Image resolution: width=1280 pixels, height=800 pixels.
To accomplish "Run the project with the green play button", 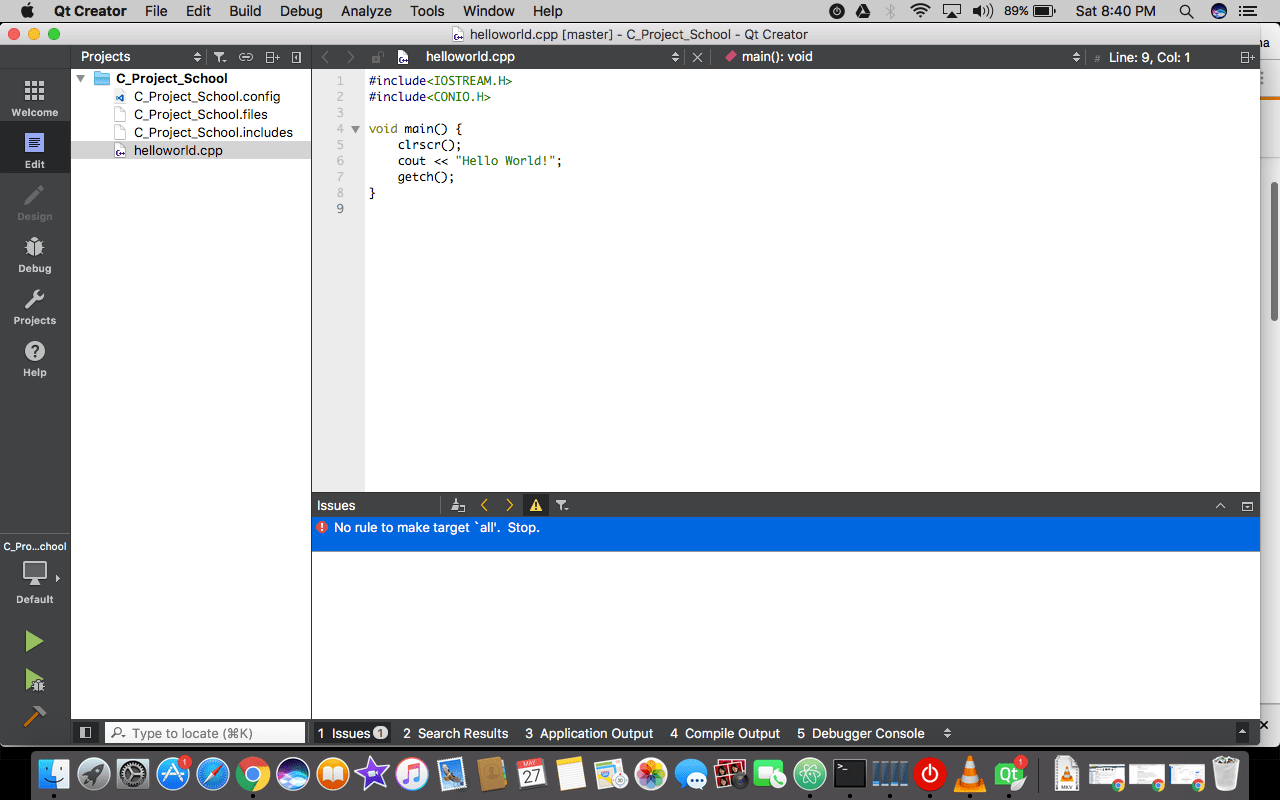I will pyautogui.click(x=34, y=640).
